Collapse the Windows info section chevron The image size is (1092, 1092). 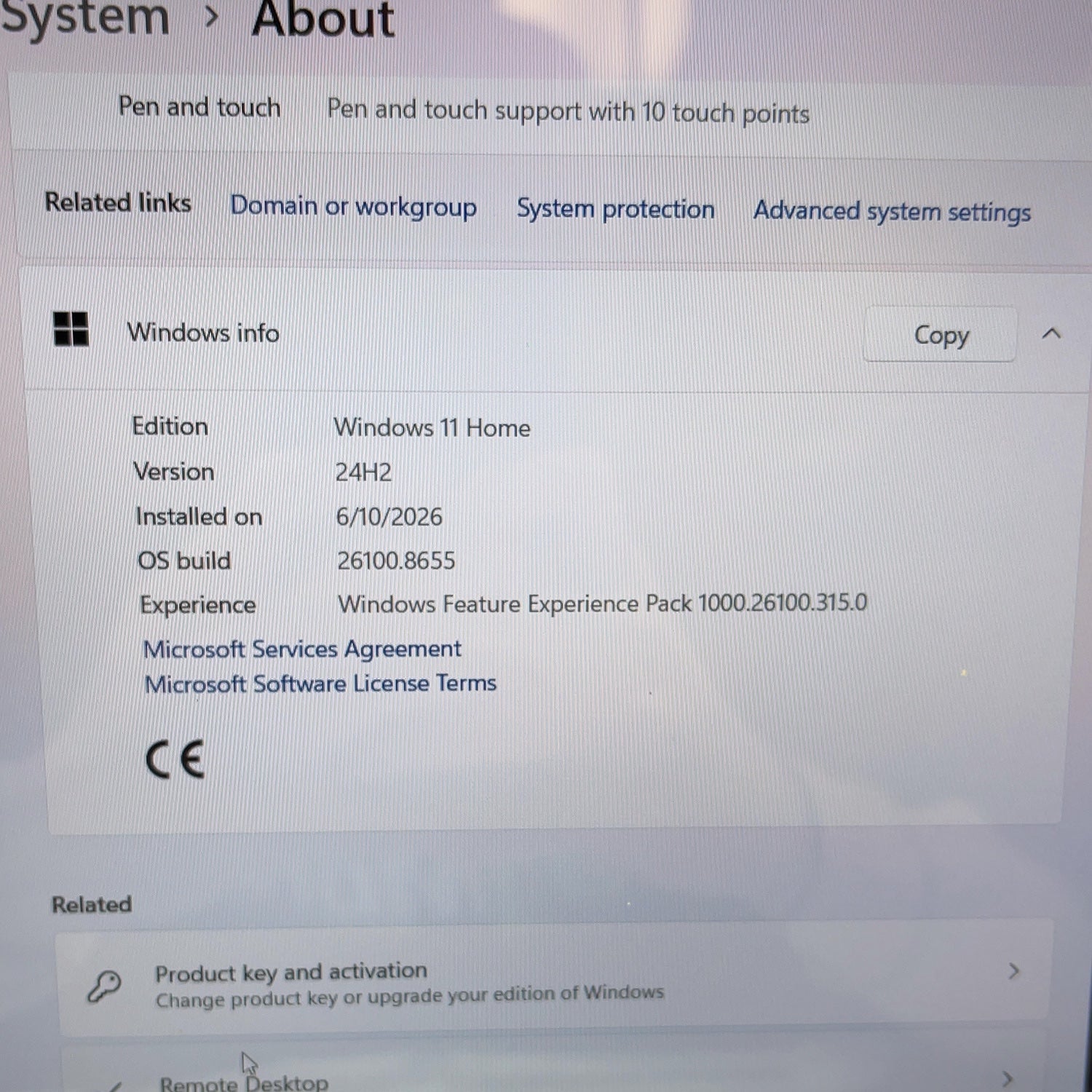1051,333
